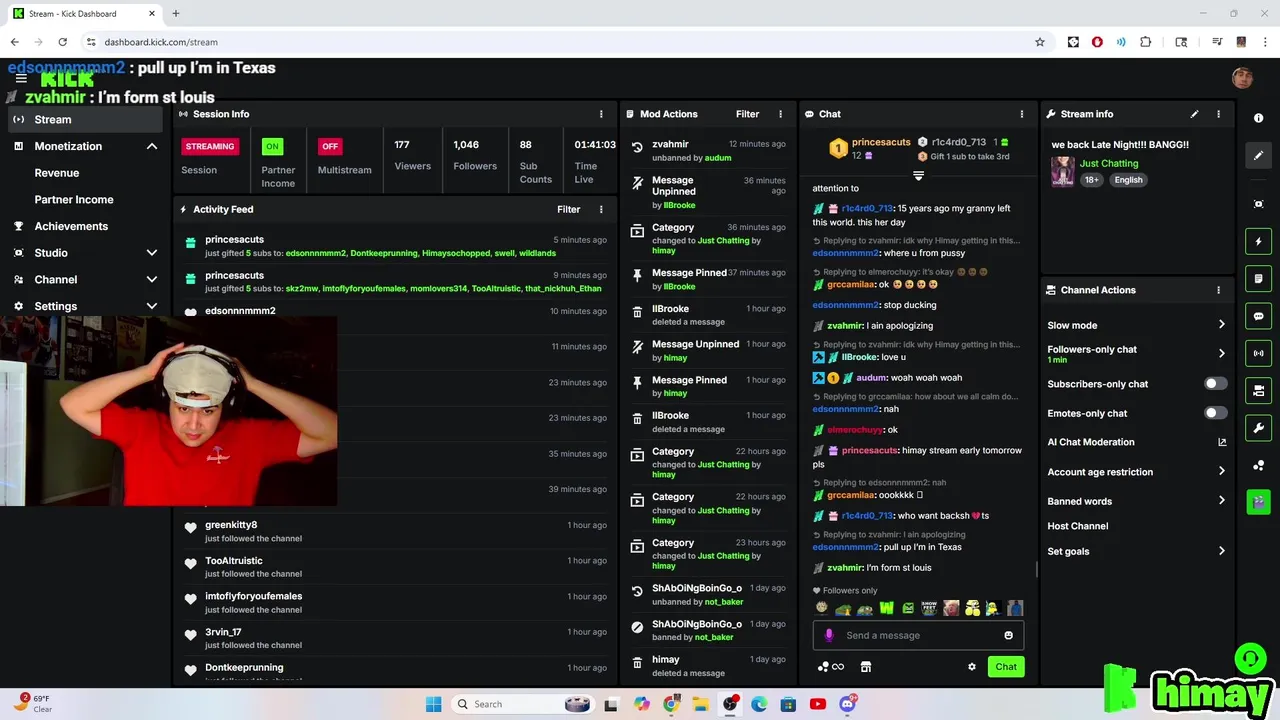
Task: Expand Slow mode options
Action: coord(1221,325)
